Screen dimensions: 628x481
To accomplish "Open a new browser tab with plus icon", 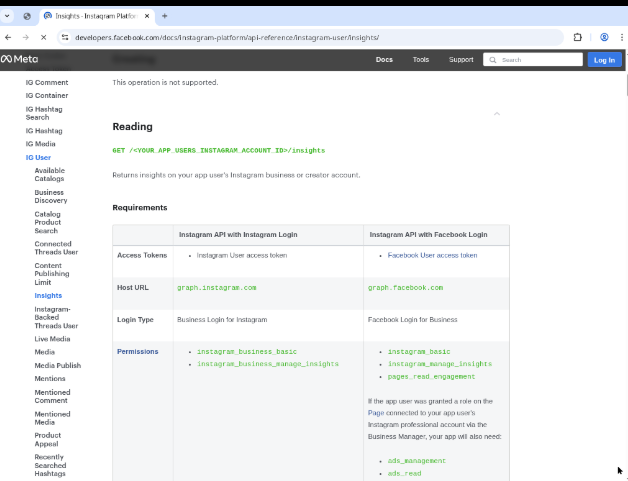I will point(164,16).
